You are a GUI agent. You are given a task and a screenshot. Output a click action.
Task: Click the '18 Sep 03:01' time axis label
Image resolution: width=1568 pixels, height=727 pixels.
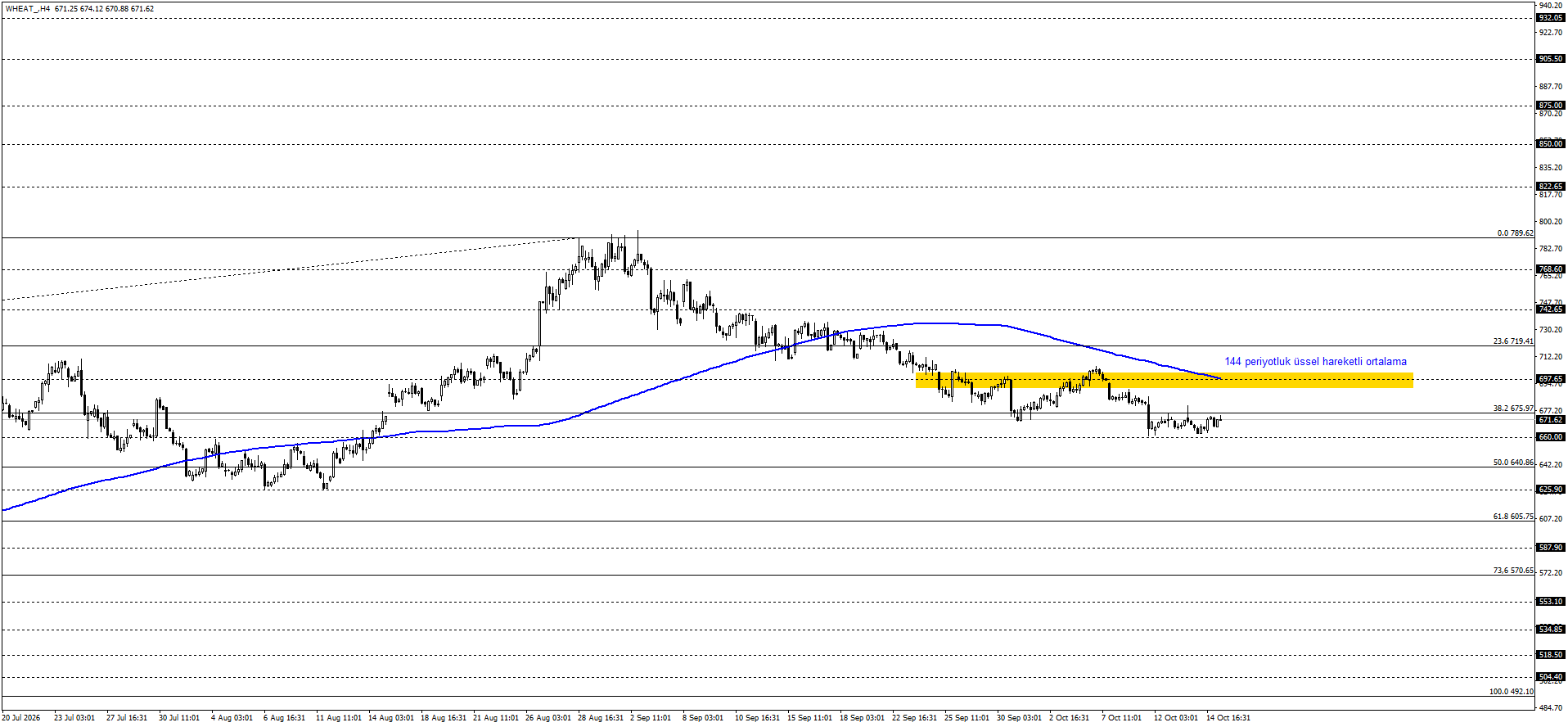point(862,718)
